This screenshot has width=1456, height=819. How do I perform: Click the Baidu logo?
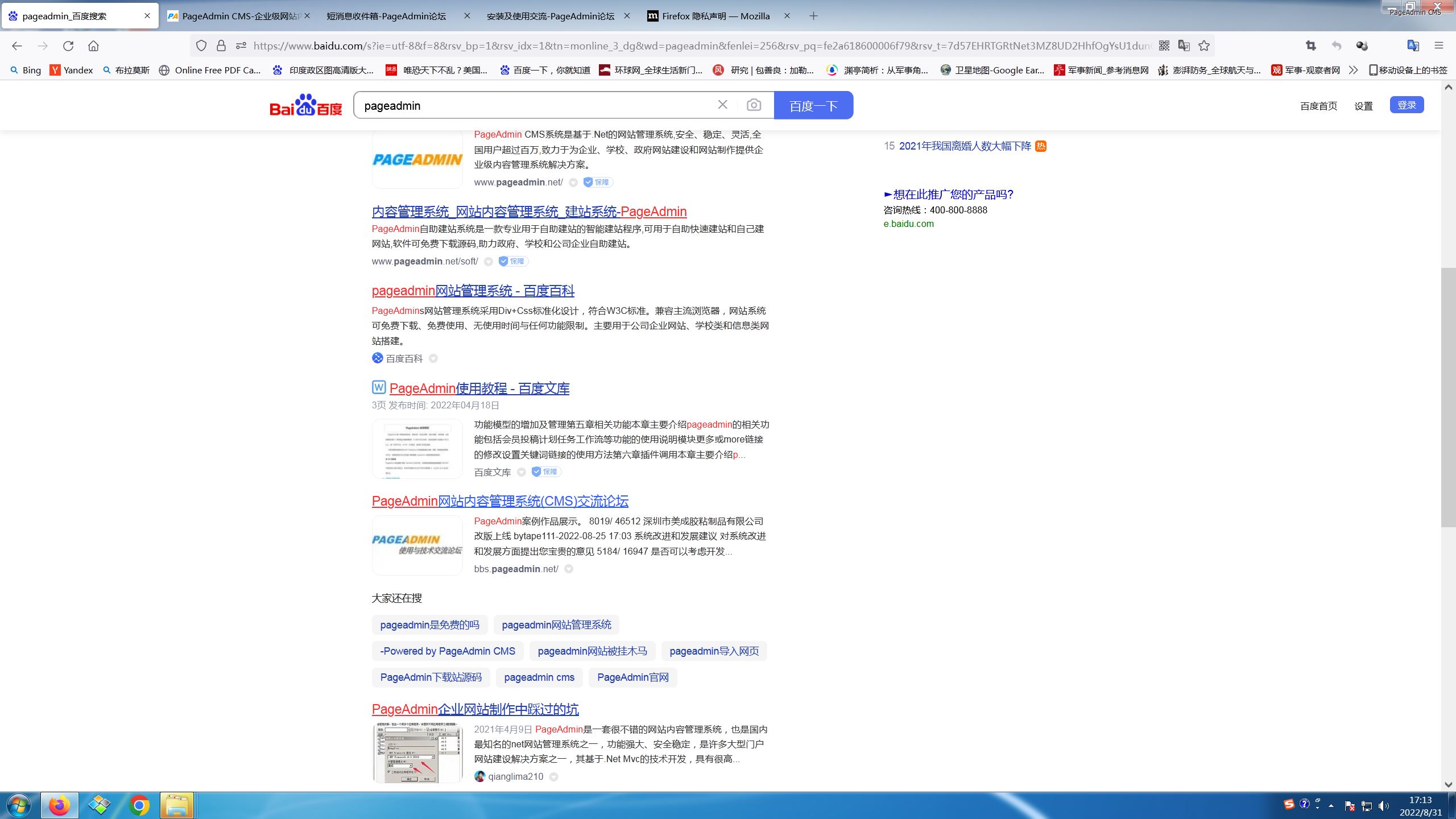point(306,105)
